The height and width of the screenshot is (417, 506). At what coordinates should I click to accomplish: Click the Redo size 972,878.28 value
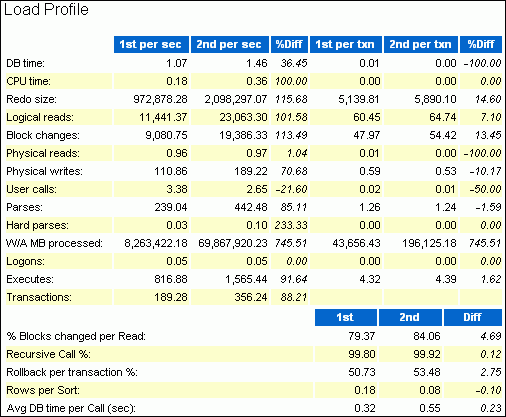coord(160,99)
